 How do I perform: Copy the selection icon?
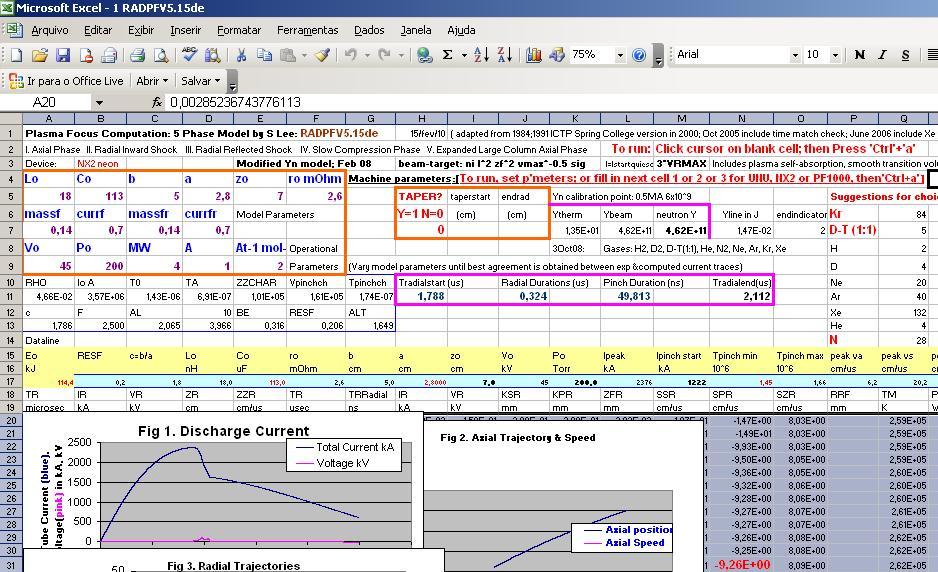pyautogui.click(x=264, y=55)
